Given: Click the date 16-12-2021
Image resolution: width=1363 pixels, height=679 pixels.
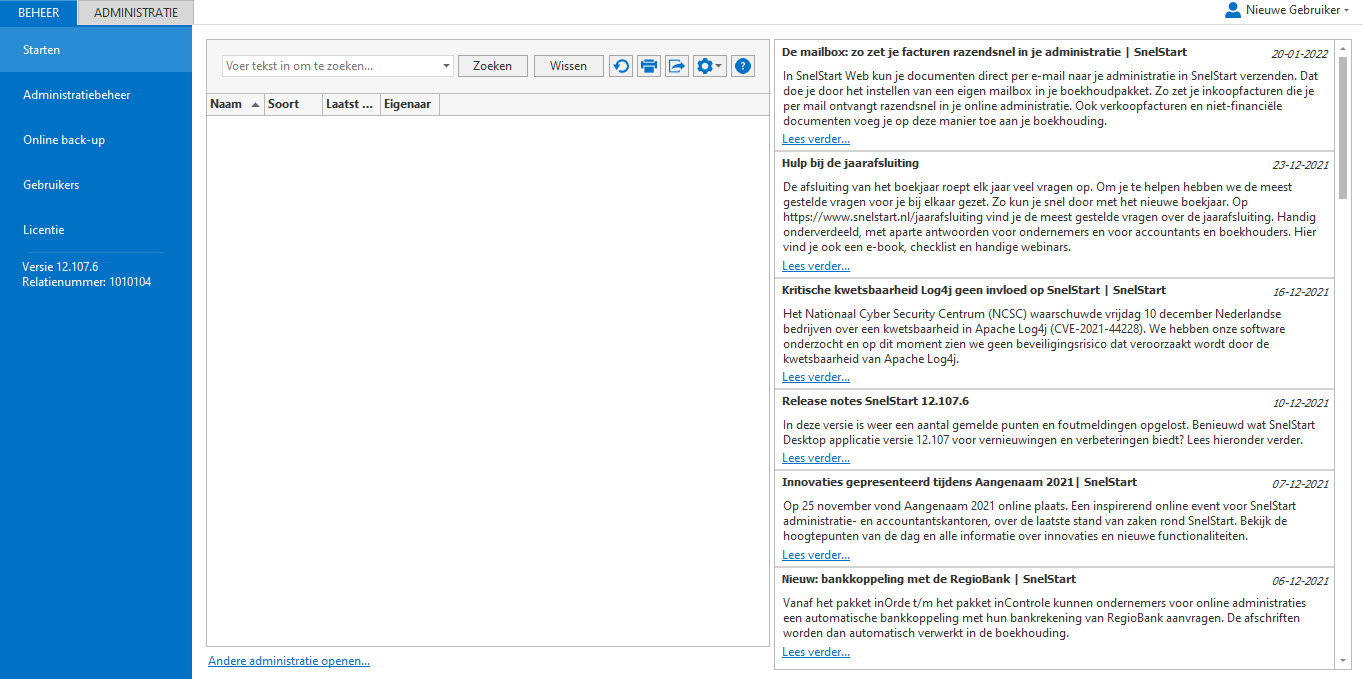Looking at the screenshot, I should tap(1300, 292).
